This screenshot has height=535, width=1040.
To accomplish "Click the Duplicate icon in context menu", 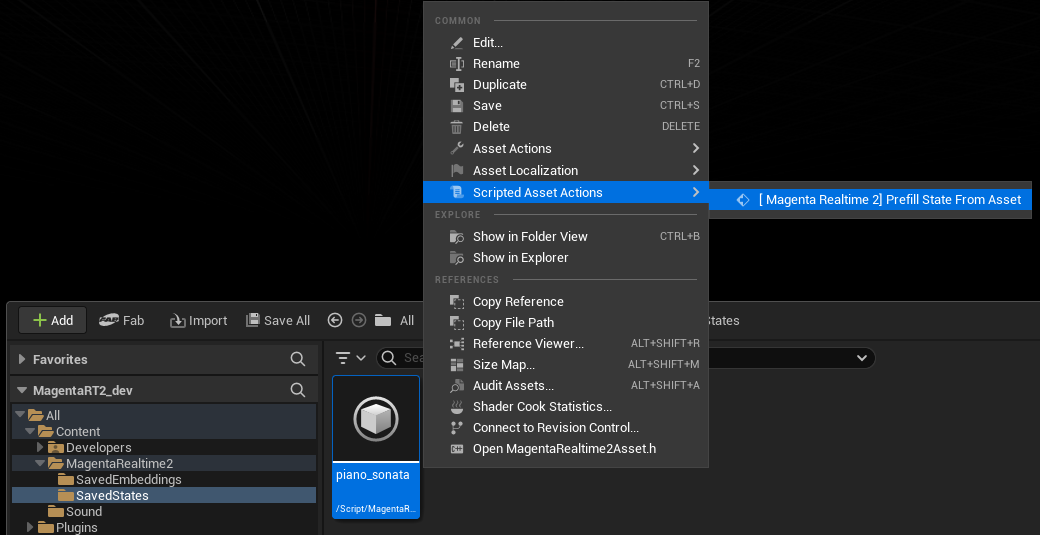I will tap(456, 85).
